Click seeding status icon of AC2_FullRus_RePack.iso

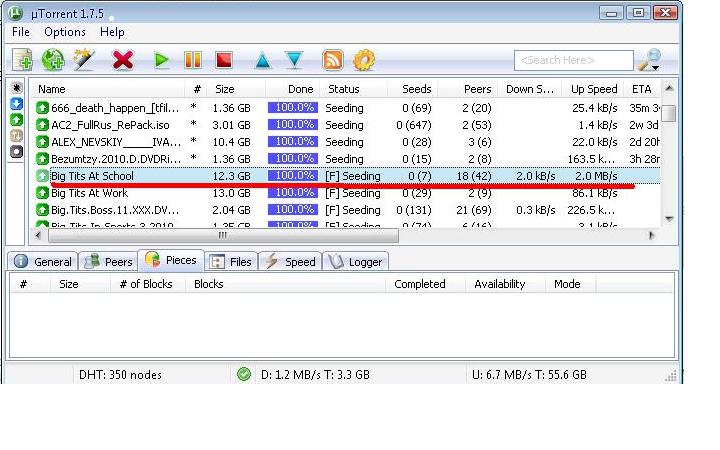click(42, 125)
